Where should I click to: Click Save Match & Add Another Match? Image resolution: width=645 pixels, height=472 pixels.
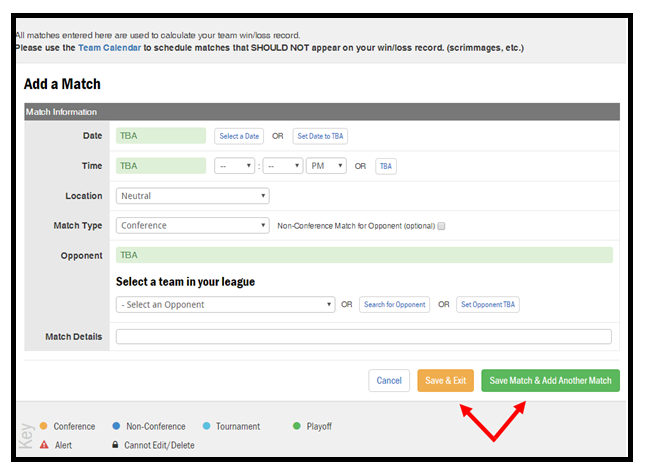click(x=550, y=381)
